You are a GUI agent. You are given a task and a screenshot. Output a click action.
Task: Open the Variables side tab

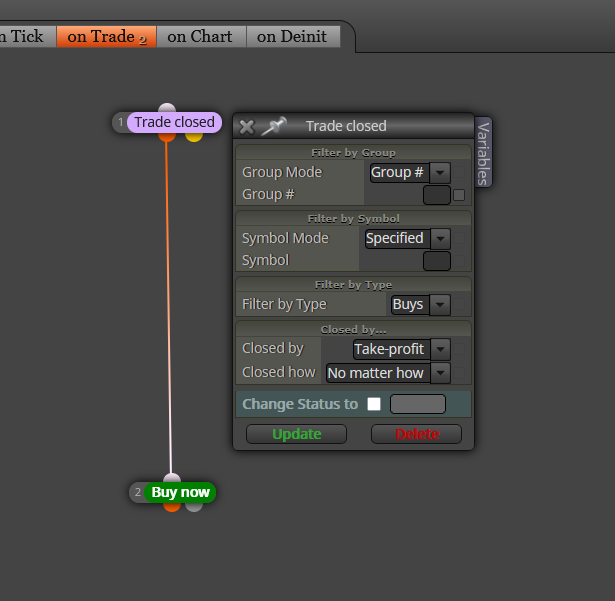pos(483,153)
